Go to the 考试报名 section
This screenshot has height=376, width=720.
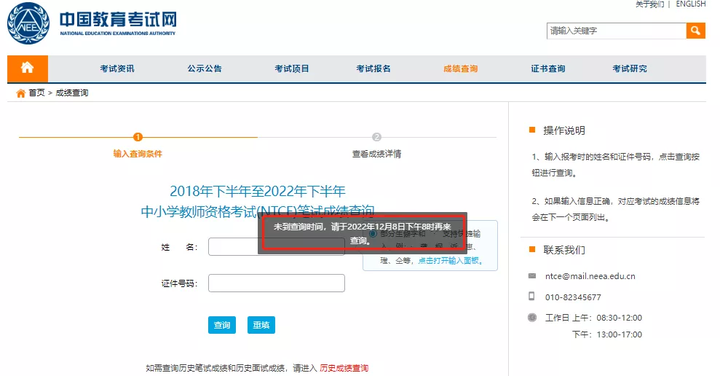coord(373,69)
